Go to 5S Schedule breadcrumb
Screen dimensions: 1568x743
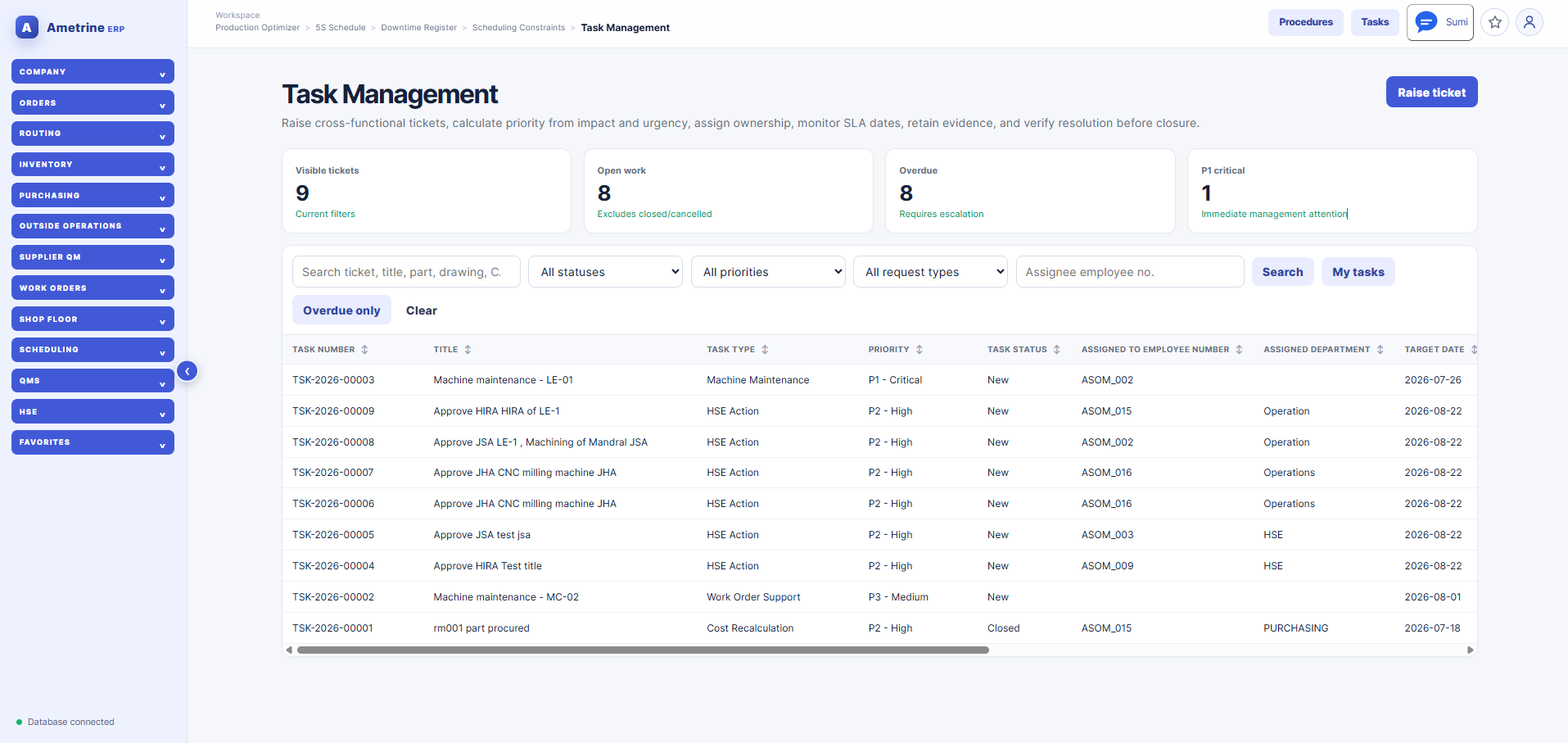(341, 28)
